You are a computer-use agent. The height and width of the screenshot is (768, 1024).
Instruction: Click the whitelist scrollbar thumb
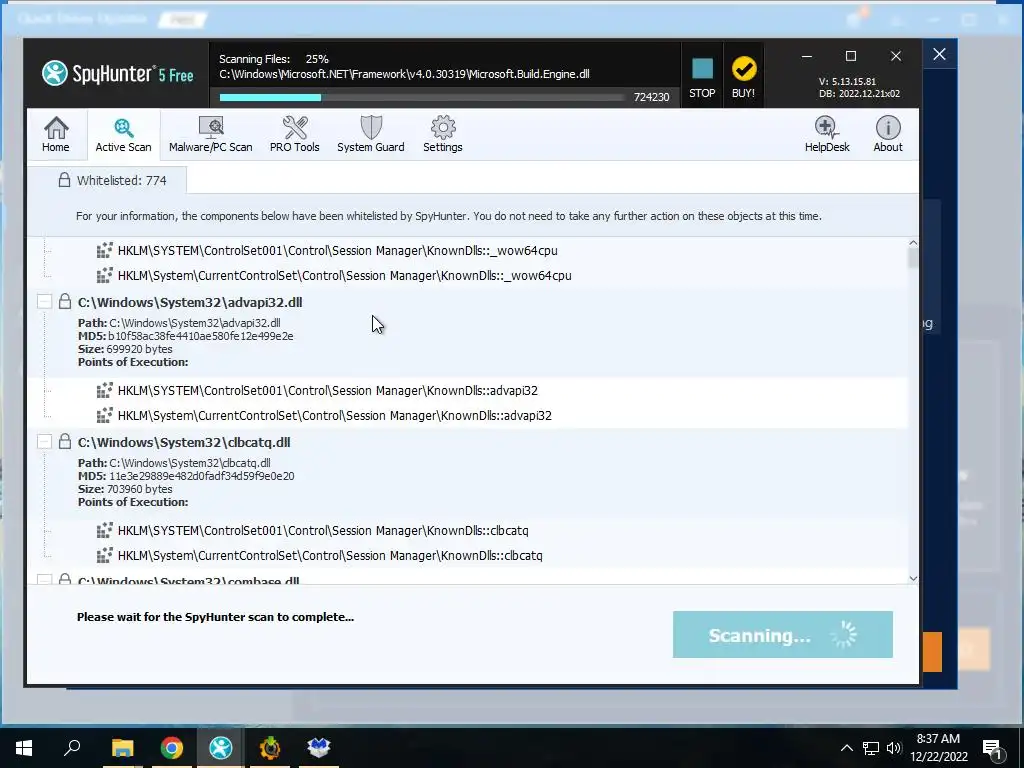coord(913,258)
